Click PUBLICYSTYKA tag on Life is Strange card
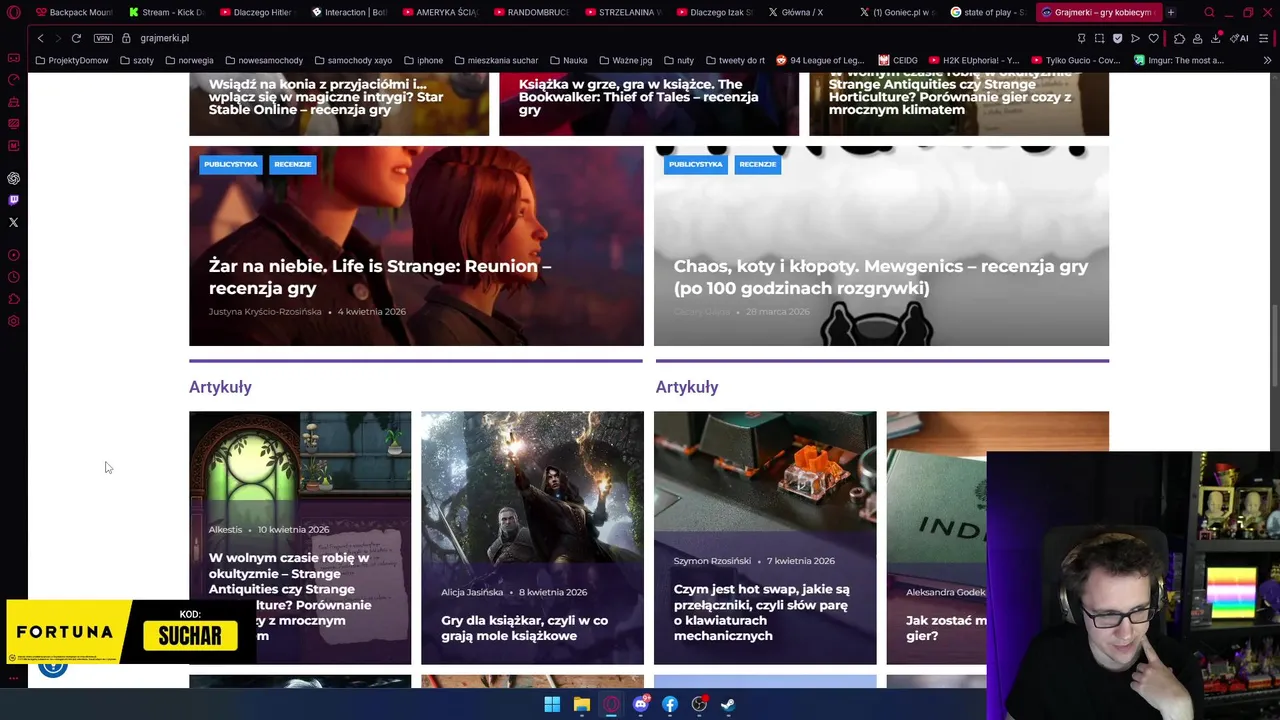 [231, 164]
